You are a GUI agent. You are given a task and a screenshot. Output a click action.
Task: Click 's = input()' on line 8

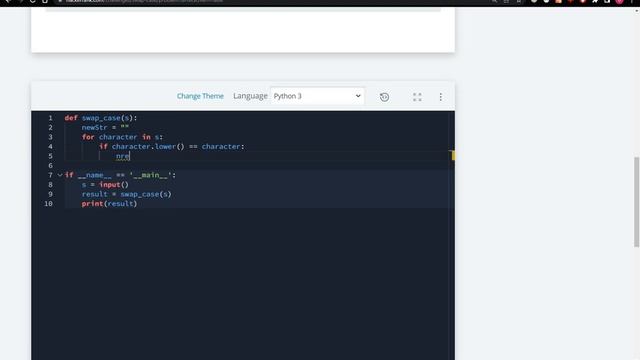coord(105,184)
